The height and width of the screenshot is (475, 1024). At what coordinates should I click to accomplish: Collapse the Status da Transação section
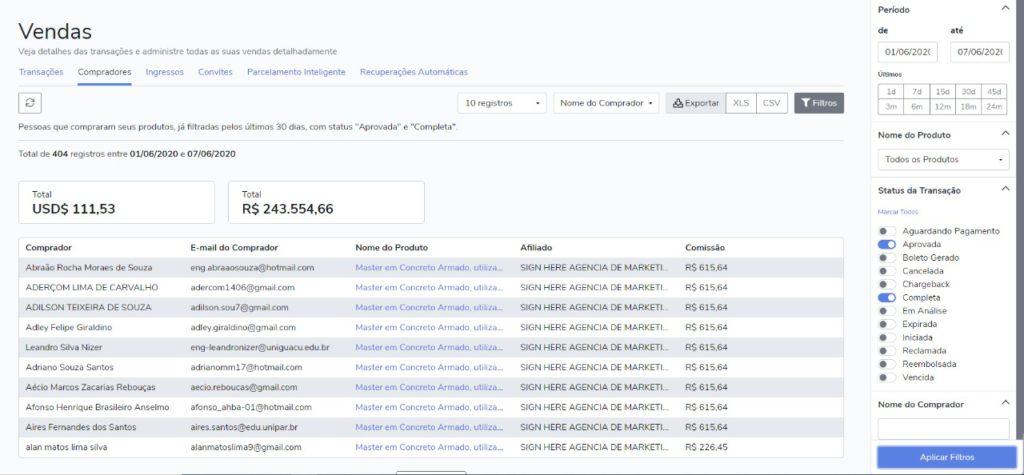pyautogui.click(x=1004, y=189)
